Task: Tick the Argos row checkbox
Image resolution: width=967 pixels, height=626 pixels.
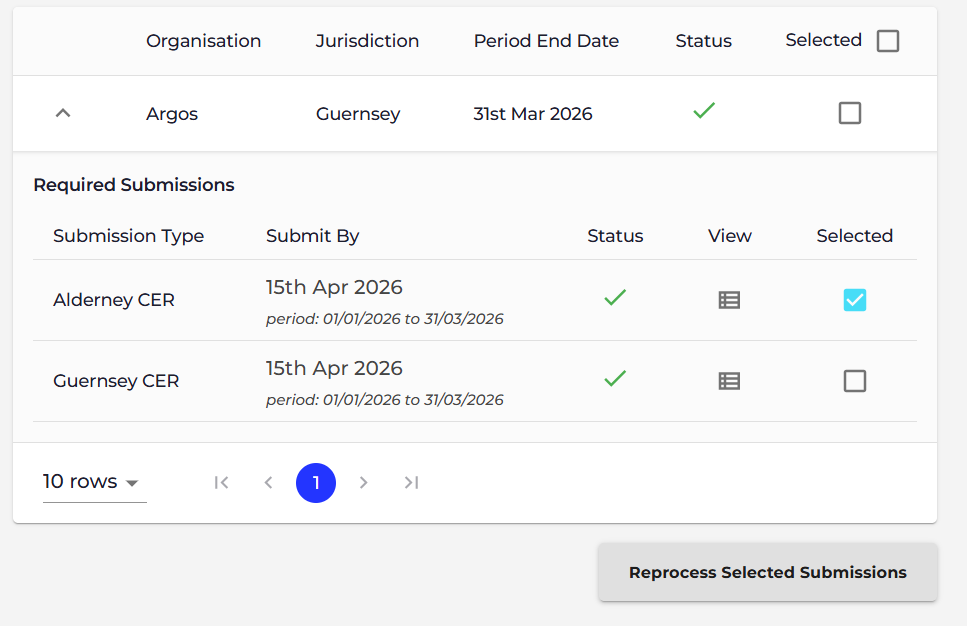Action: coord(850,113)
